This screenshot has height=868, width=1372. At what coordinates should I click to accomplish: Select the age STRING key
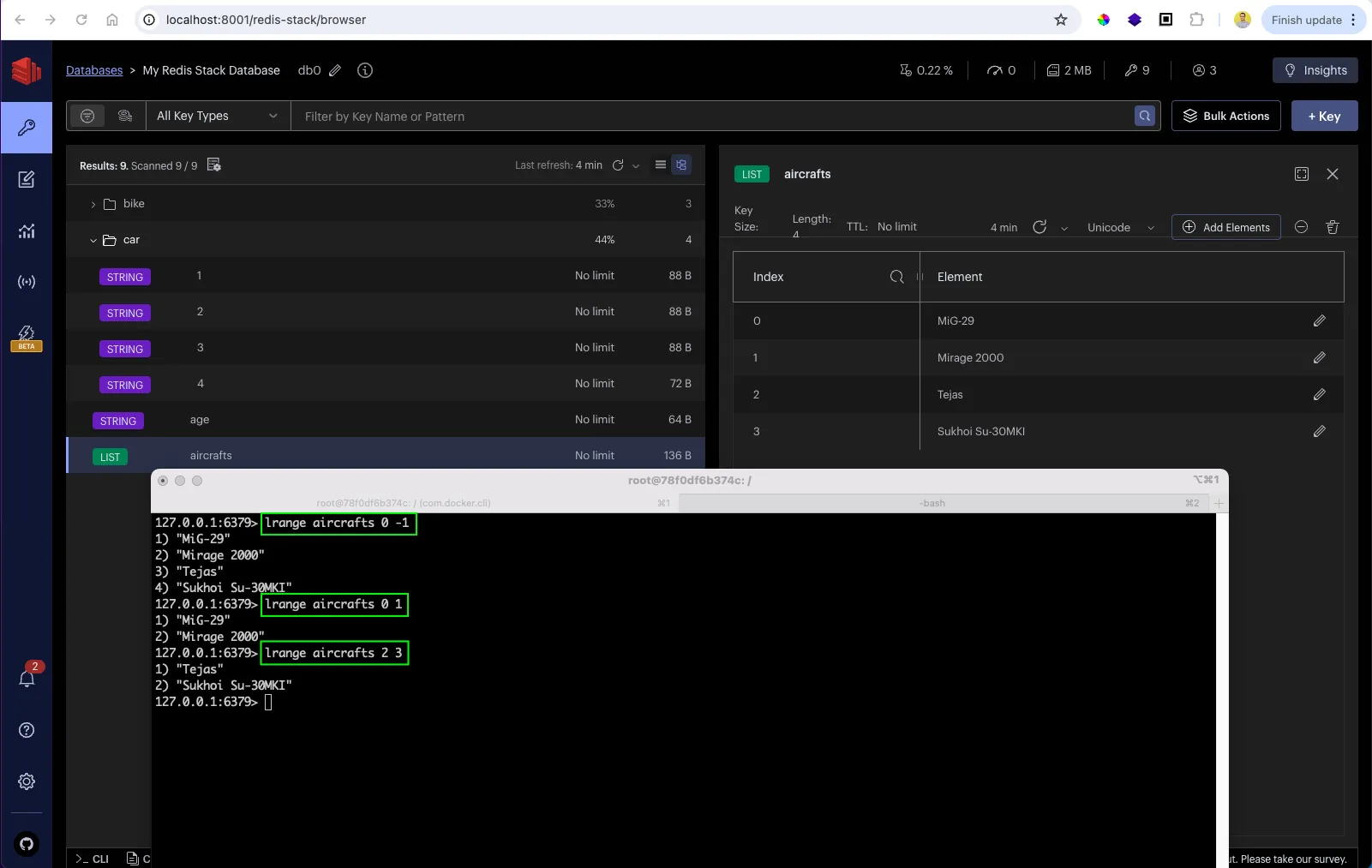[386, 420]
